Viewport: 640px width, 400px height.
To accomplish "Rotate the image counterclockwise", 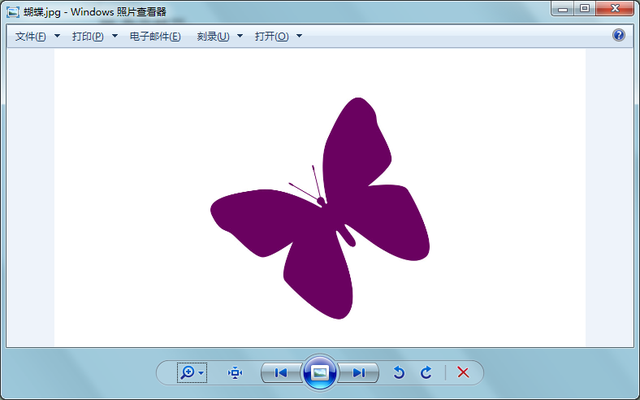I will point(399,373).
